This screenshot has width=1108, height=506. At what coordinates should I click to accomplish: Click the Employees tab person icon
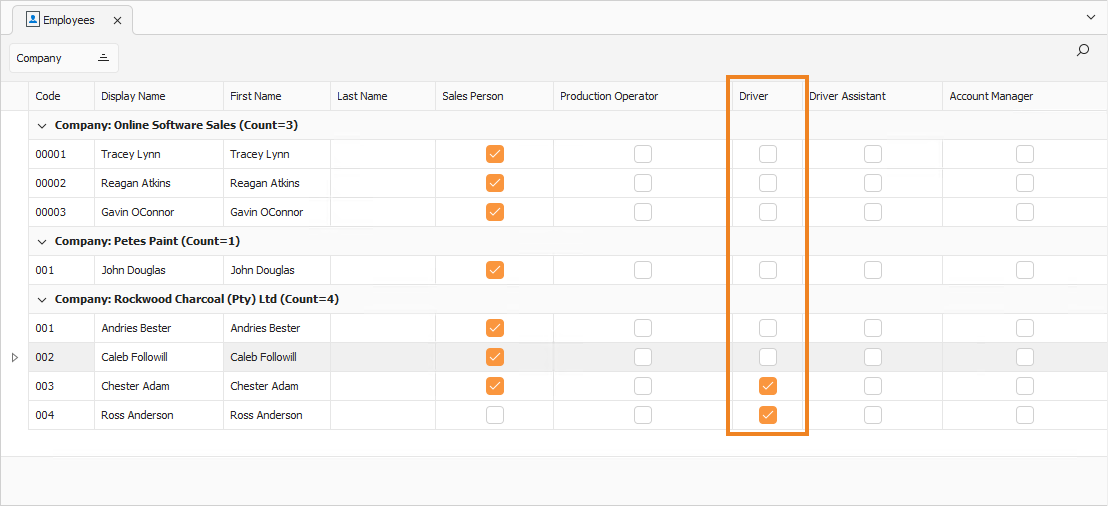click(33, 20)
